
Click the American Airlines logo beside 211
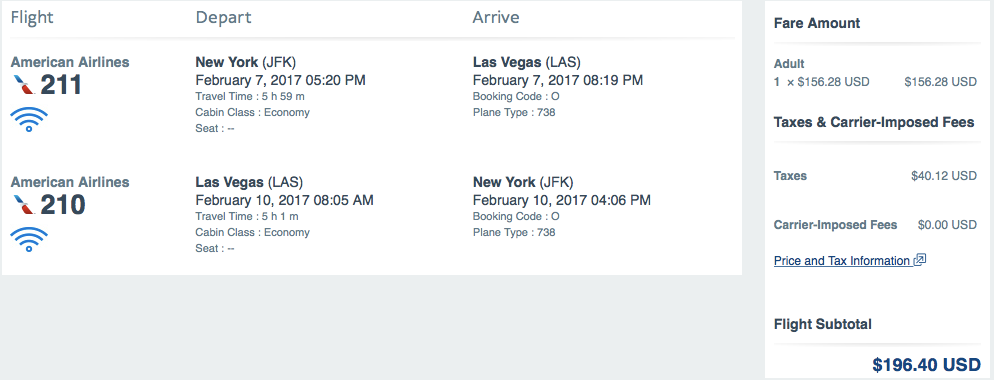tap(23, 84)
